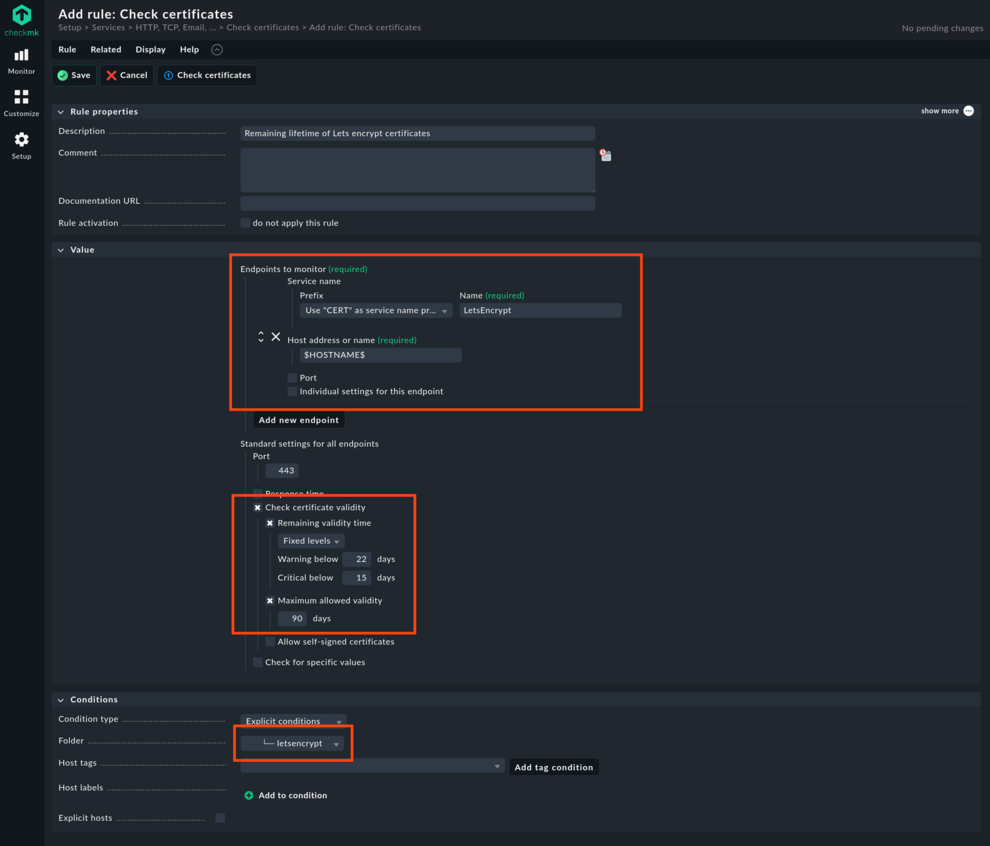Click the insert signature icon beside the Comment field
Screen dimensions: 990x846
click(x=605, y=155)
